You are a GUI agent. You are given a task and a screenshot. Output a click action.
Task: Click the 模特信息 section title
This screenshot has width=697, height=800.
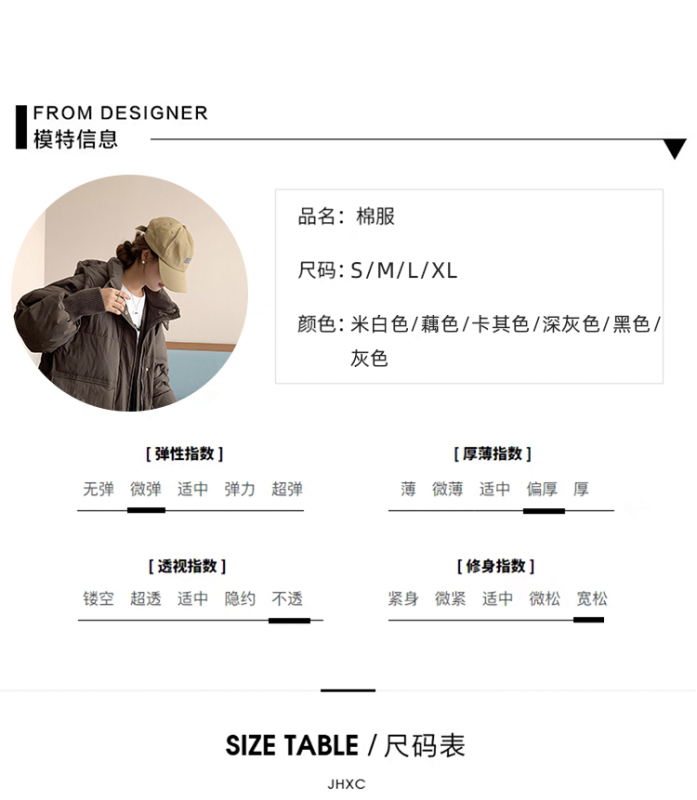coord(76,139)
